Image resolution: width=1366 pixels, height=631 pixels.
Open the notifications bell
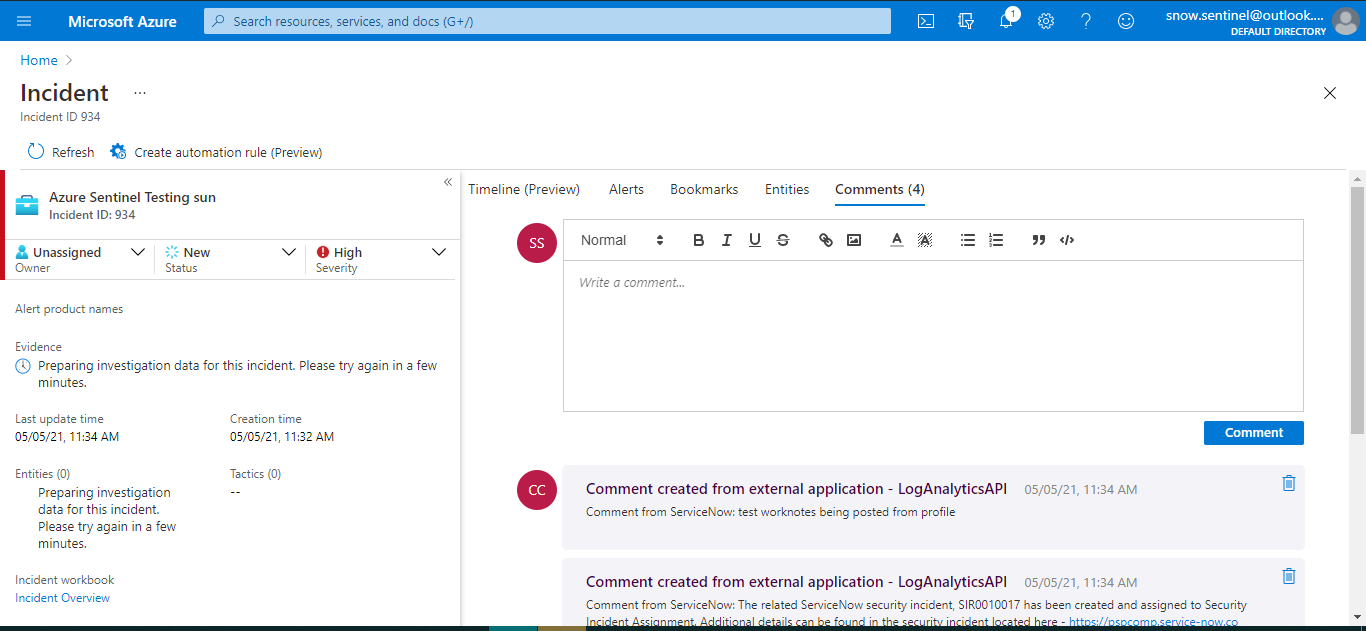1007,20
